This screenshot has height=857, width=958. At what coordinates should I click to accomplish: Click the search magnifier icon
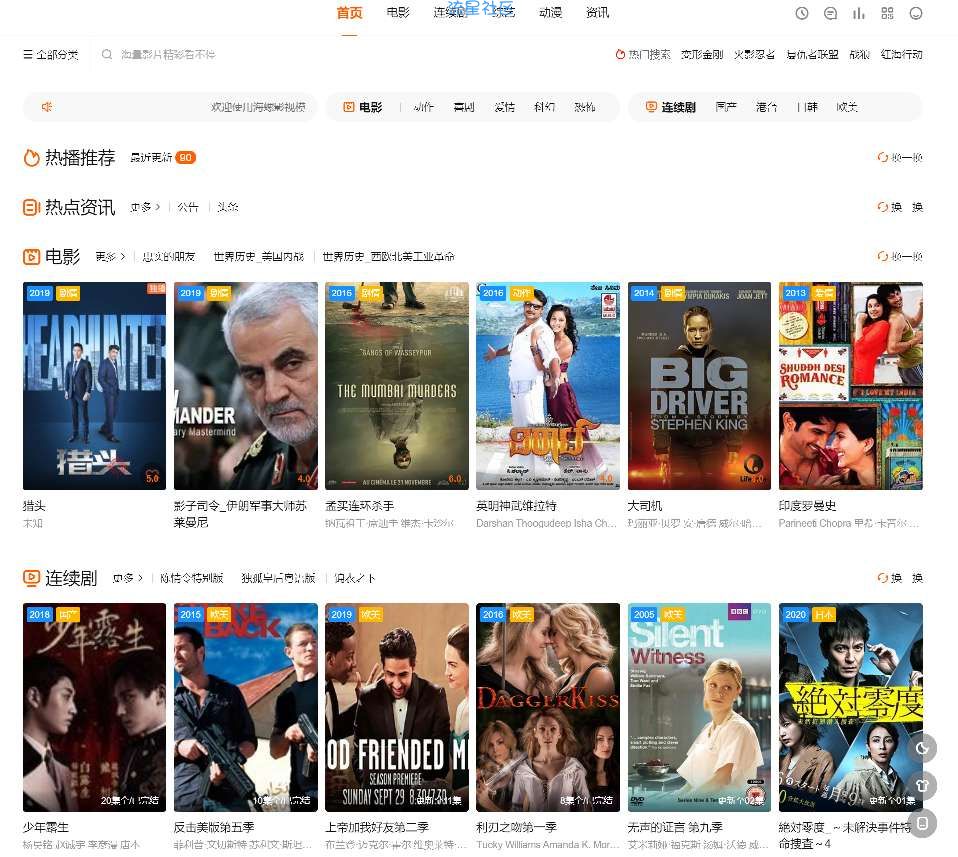click(107, 54)
